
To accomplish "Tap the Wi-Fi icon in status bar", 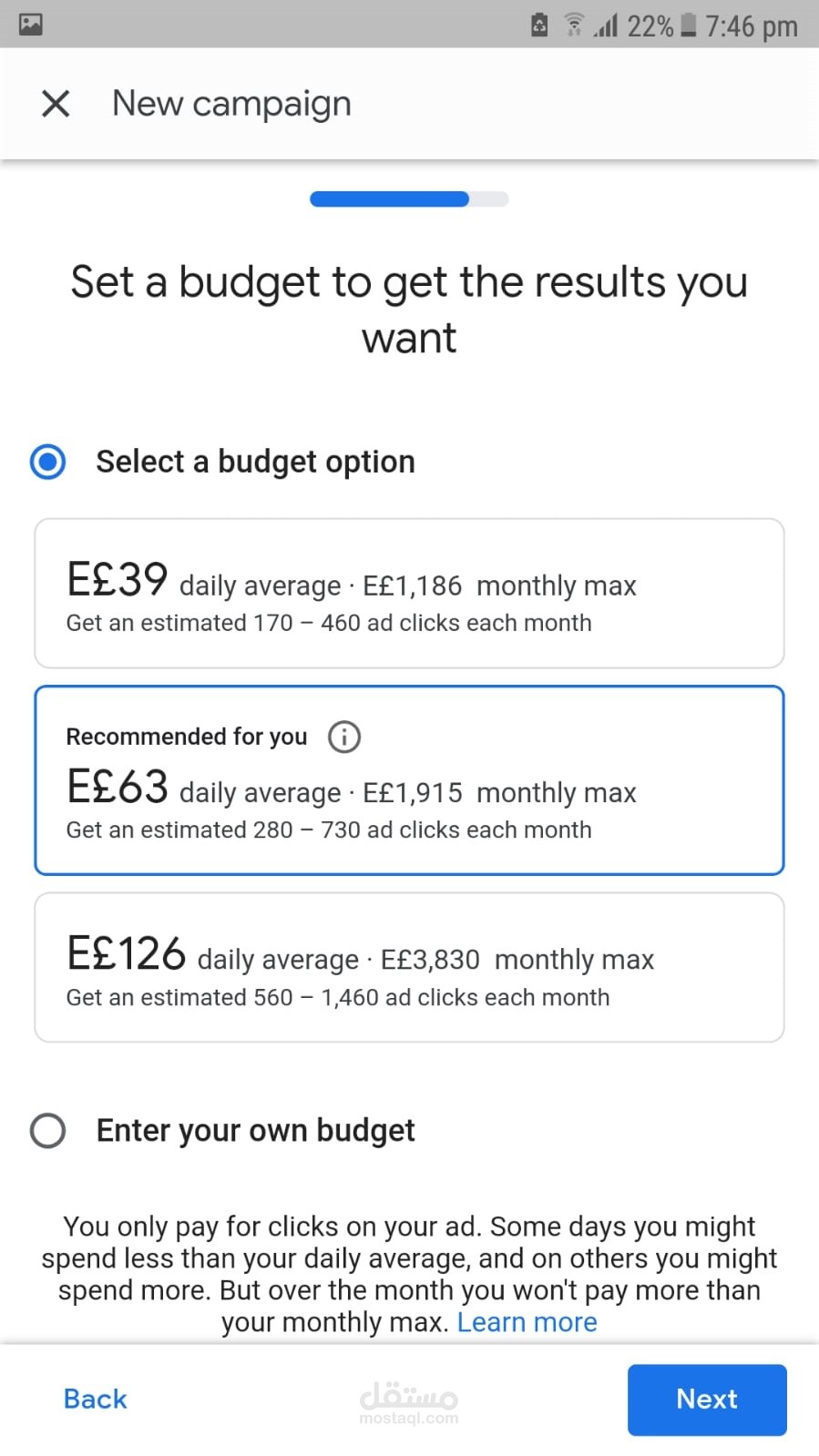I will click(x=574, y=25).
